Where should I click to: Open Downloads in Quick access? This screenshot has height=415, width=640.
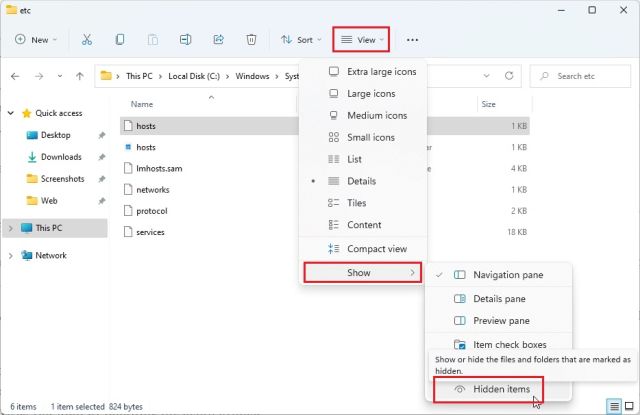pos(61,157)
